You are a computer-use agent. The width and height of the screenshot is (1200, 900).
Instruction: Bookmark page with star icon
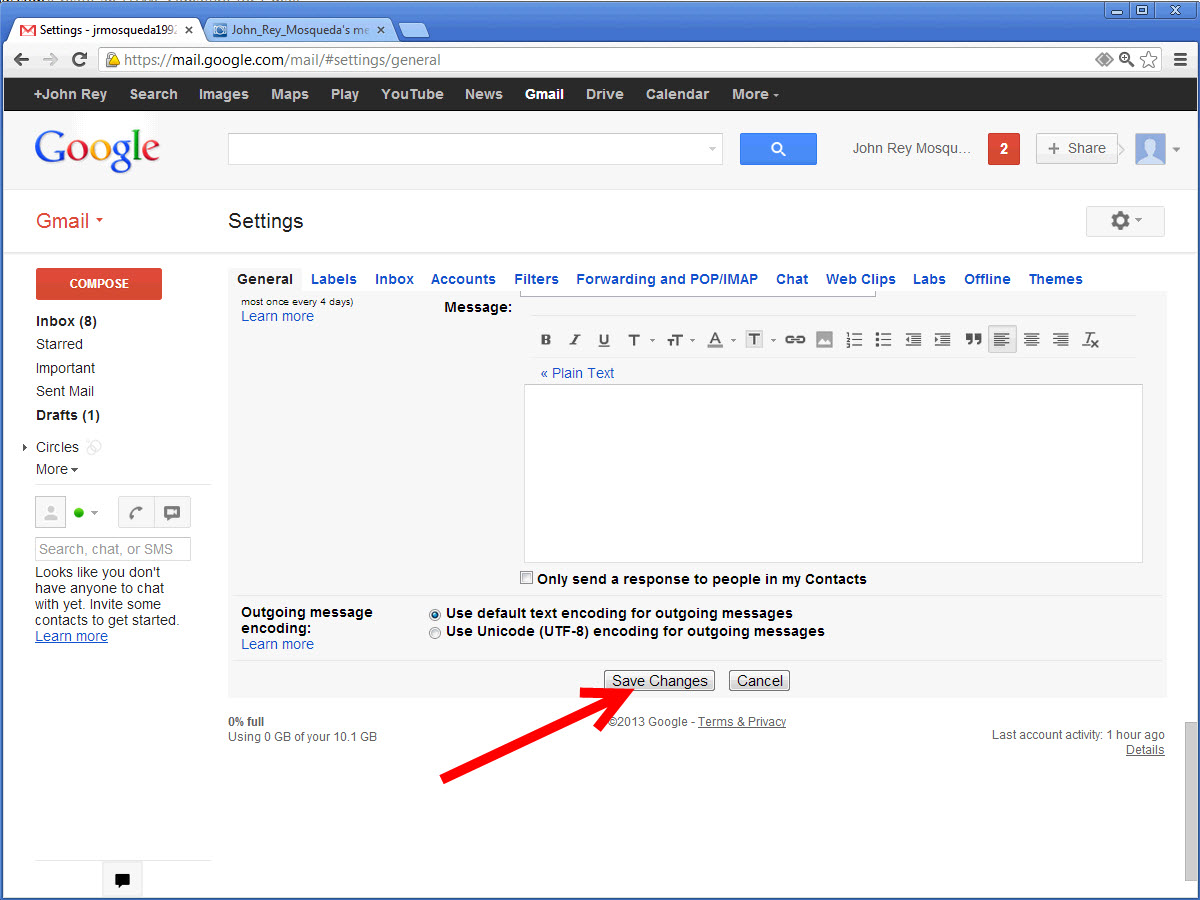click(x=1149, y=60)
